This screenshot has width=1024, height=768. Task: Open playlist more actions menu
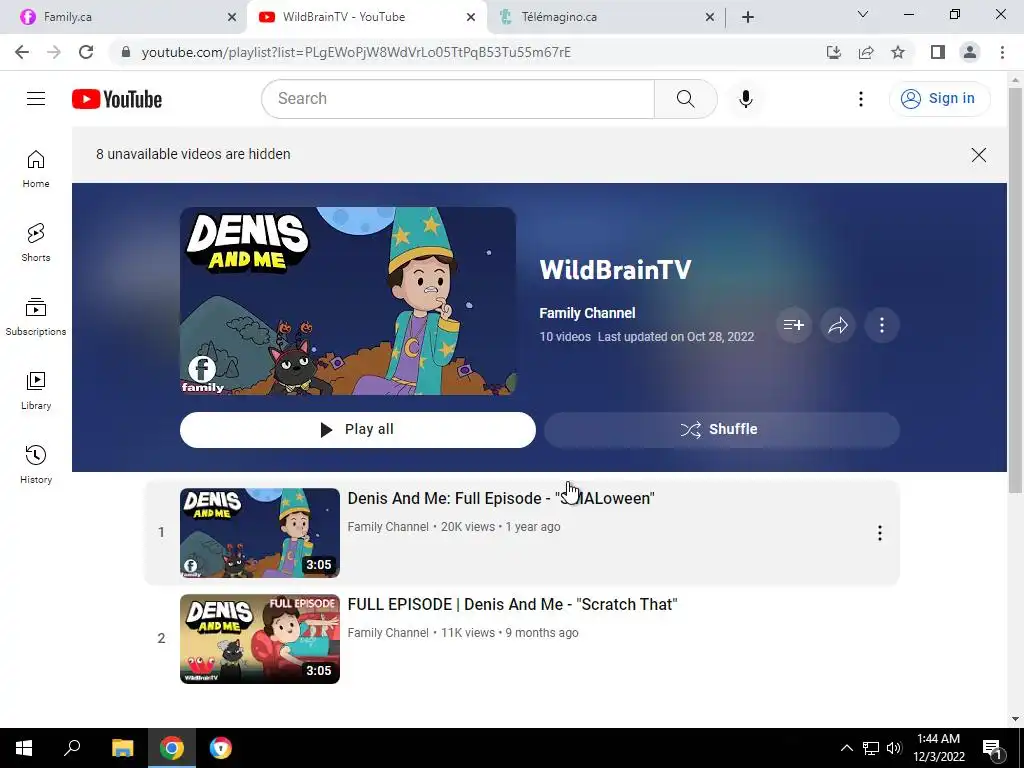(882, 325)
